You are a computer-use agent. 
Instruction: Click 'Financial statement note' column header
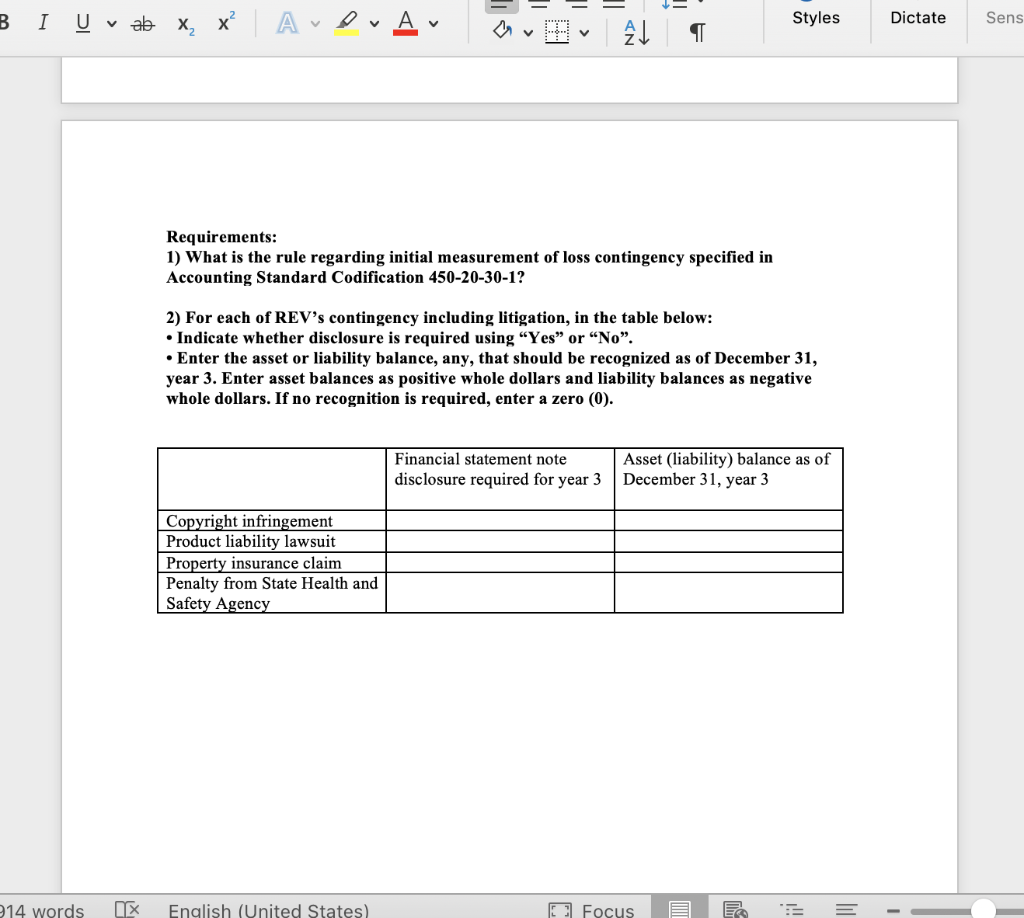click(498, 469)
